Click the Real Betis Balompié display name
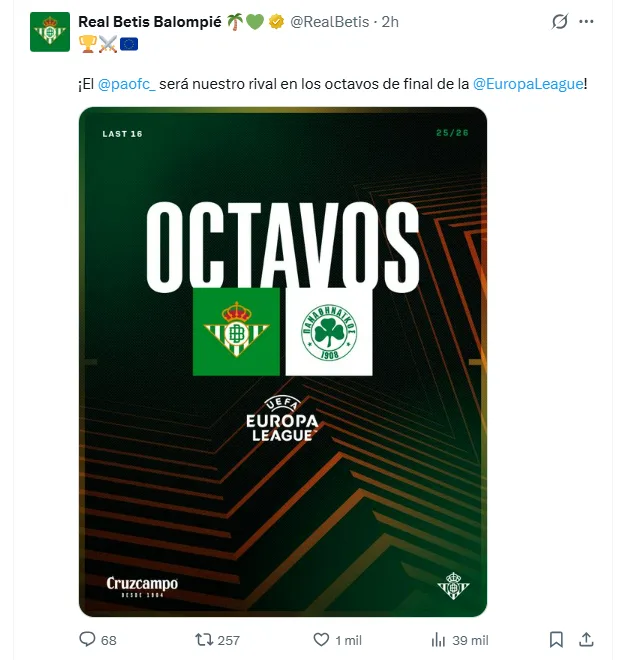 148,22
